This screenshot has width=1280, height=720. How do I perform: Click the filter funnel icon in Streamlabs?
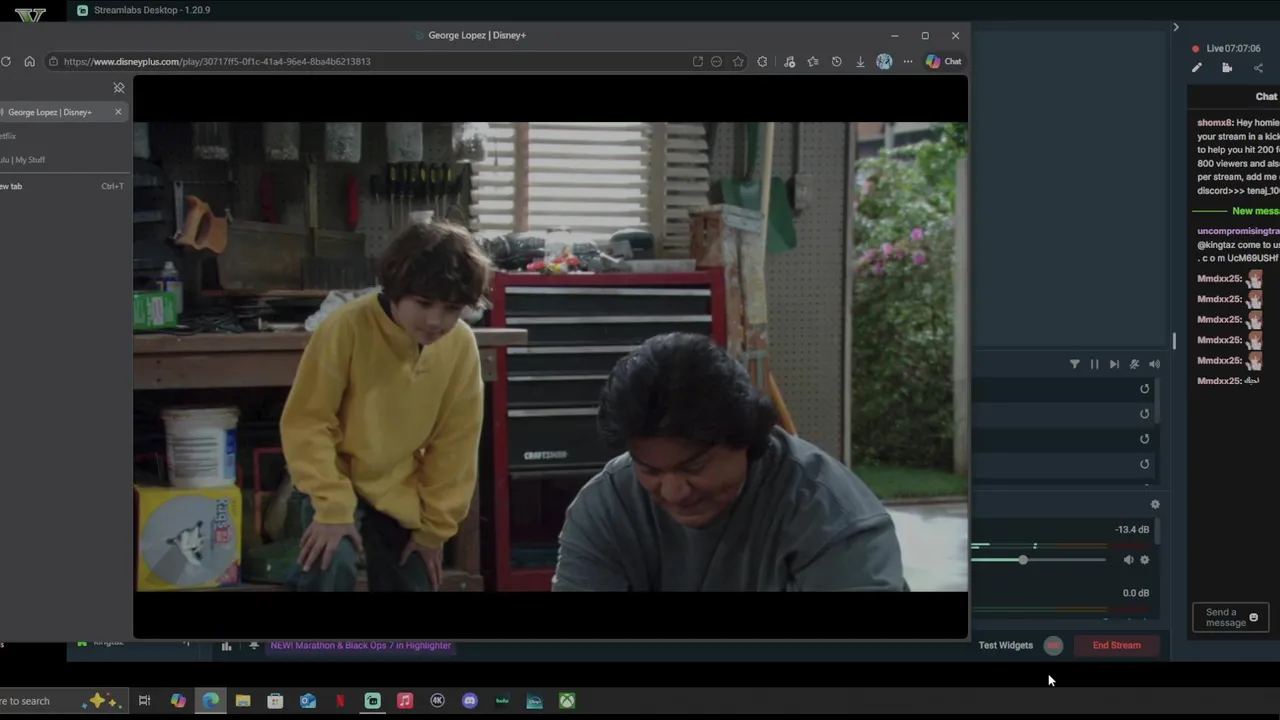[1075, 364]
